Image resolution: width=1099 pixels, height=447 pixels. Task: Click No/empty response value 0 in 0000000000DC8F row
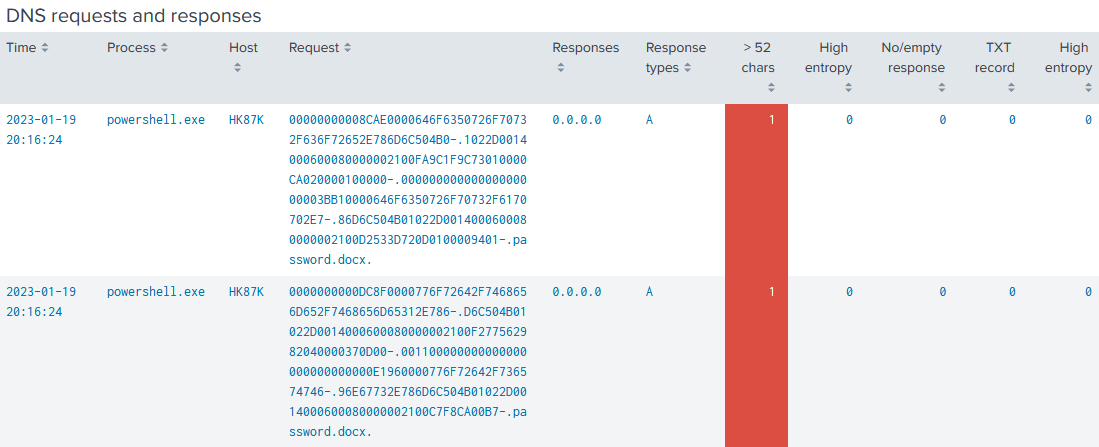[x=942, y=292]
